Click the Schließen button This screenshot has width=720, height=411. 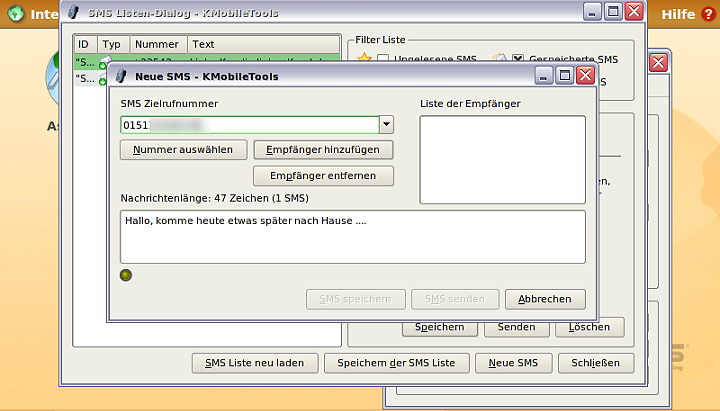596,363
